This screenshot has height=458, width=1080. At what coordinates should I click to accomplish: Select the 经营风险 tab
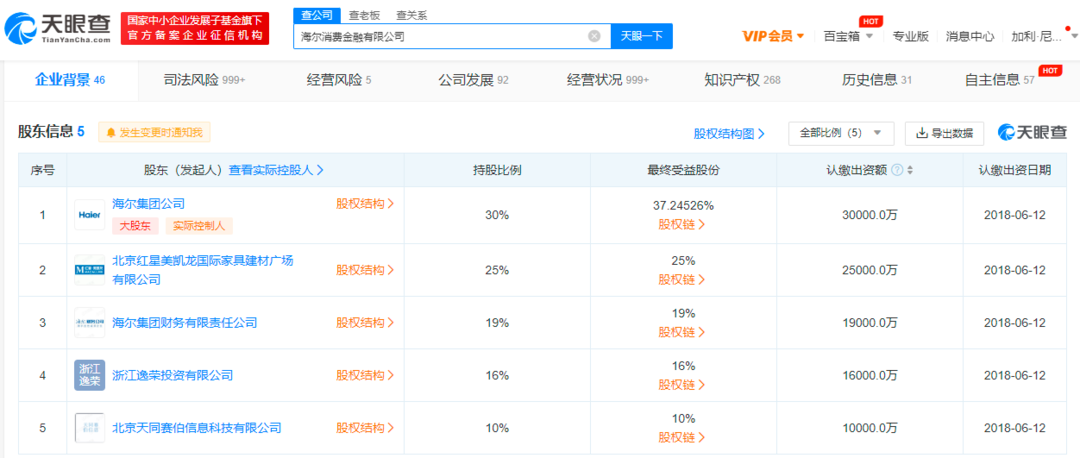pyautogui.click(x=339, y=81)
